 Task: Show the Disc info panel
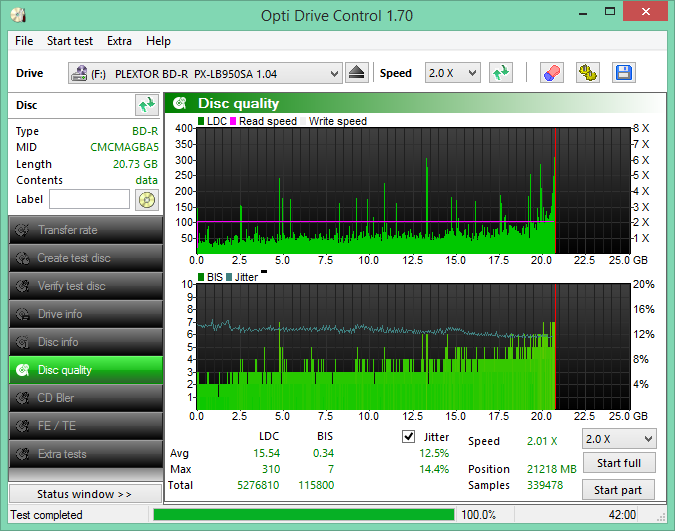86,342
